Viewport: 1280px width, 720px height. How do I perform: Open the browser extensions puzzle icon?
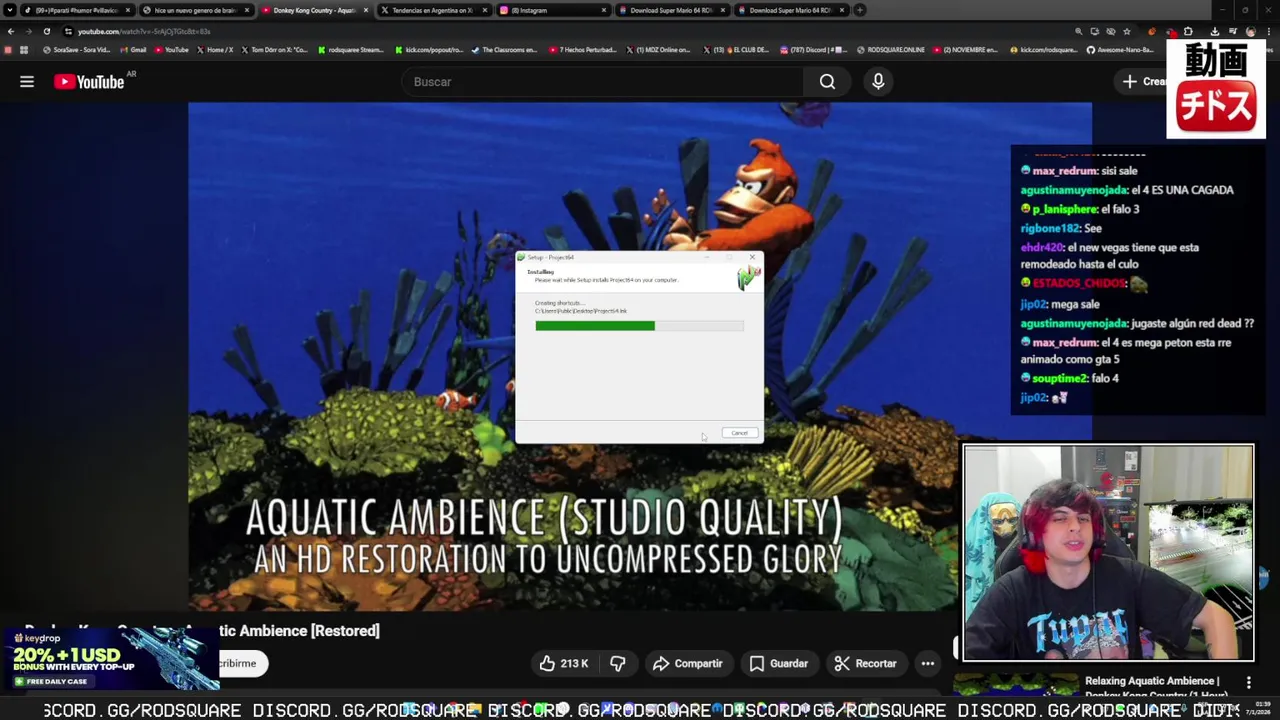pyautogui.click(x=1188, y=31)
